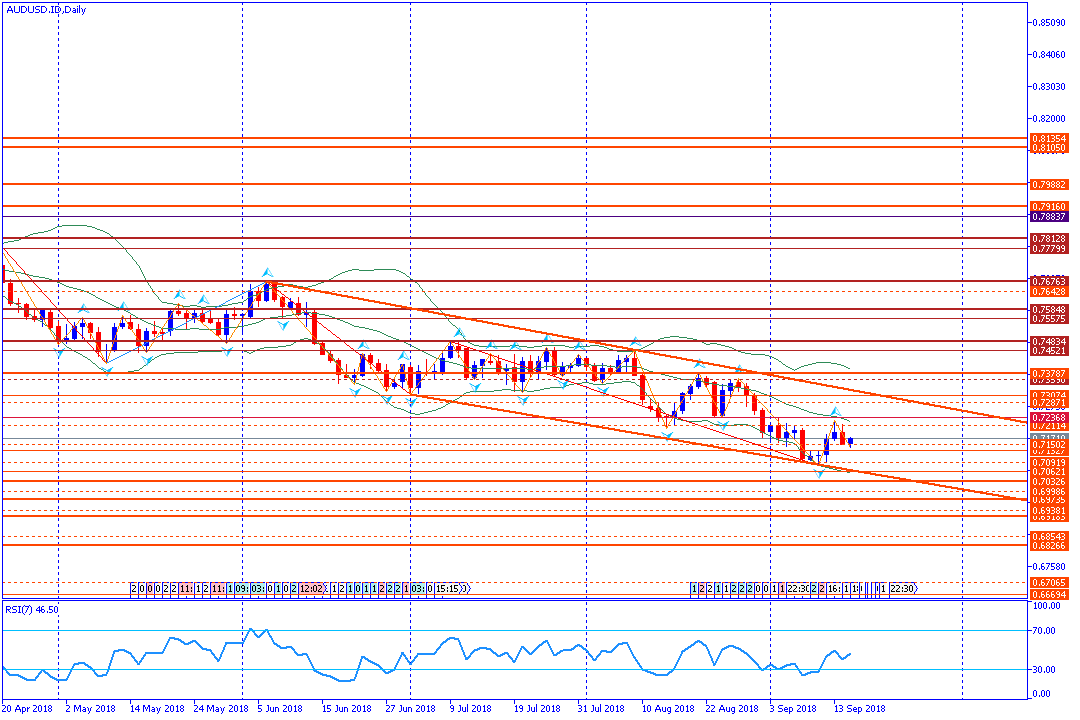Image resolution: width=1080 pixels, height=720 pixels.
Task: Click the 3 Sep 2018 date label
Action: tap(793, 708)
